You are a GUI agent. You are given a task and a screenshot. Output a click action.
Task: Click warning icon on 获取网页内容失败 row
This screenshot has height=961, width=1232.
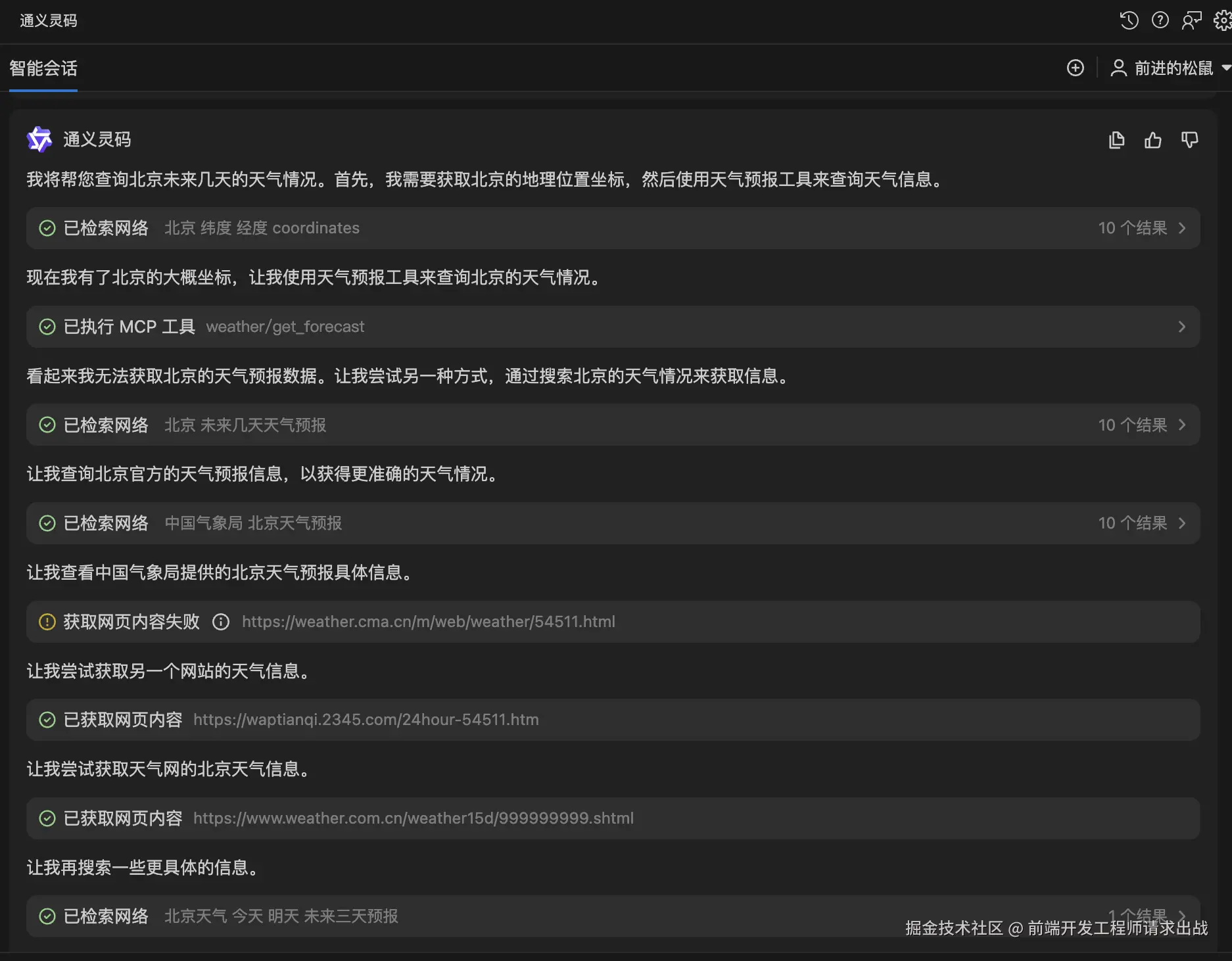[47, 622]
